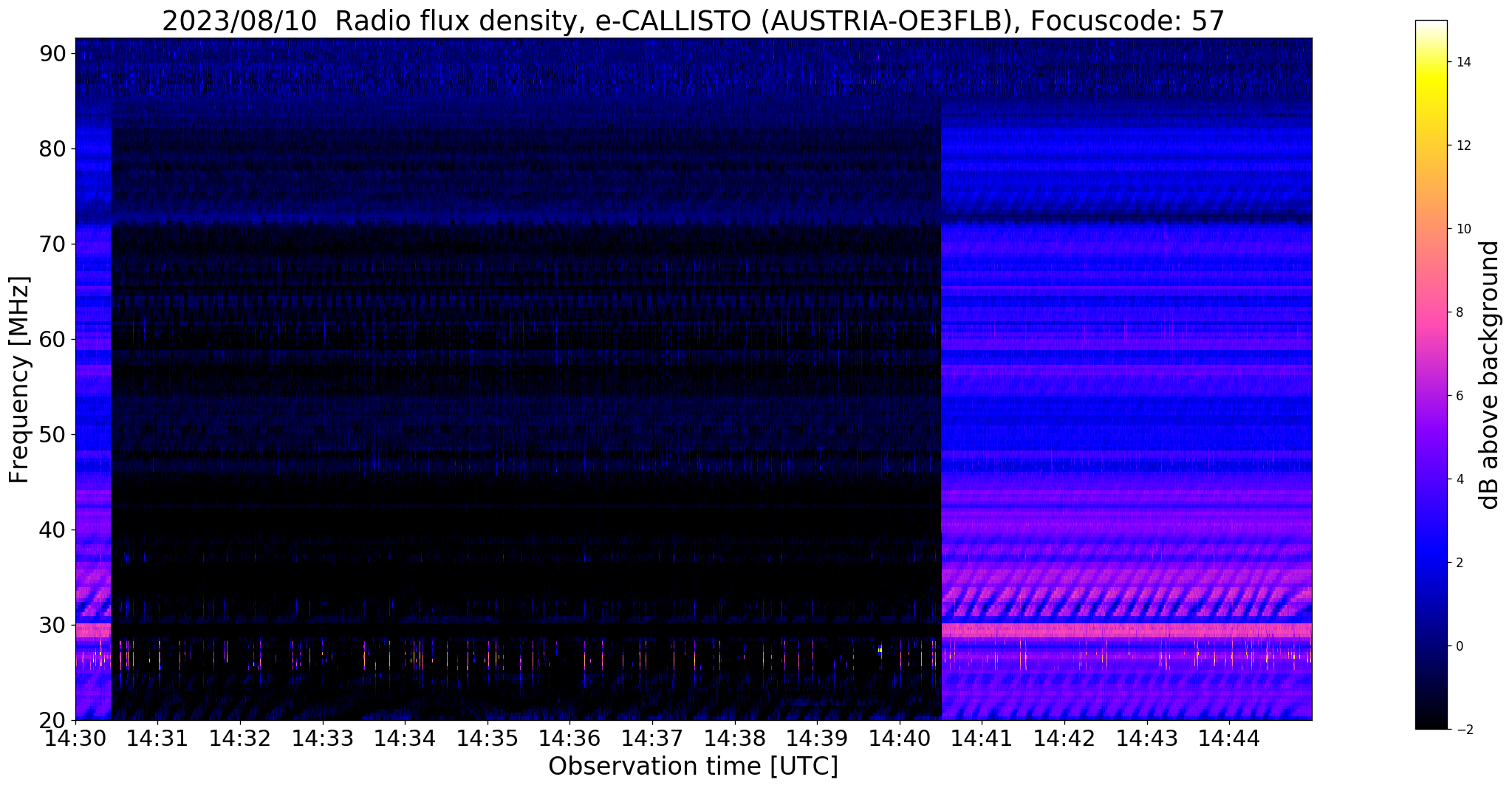Click the 90 MHz frequency tick label
Screen dimensions: 1512x788
[x=53, y=53]
